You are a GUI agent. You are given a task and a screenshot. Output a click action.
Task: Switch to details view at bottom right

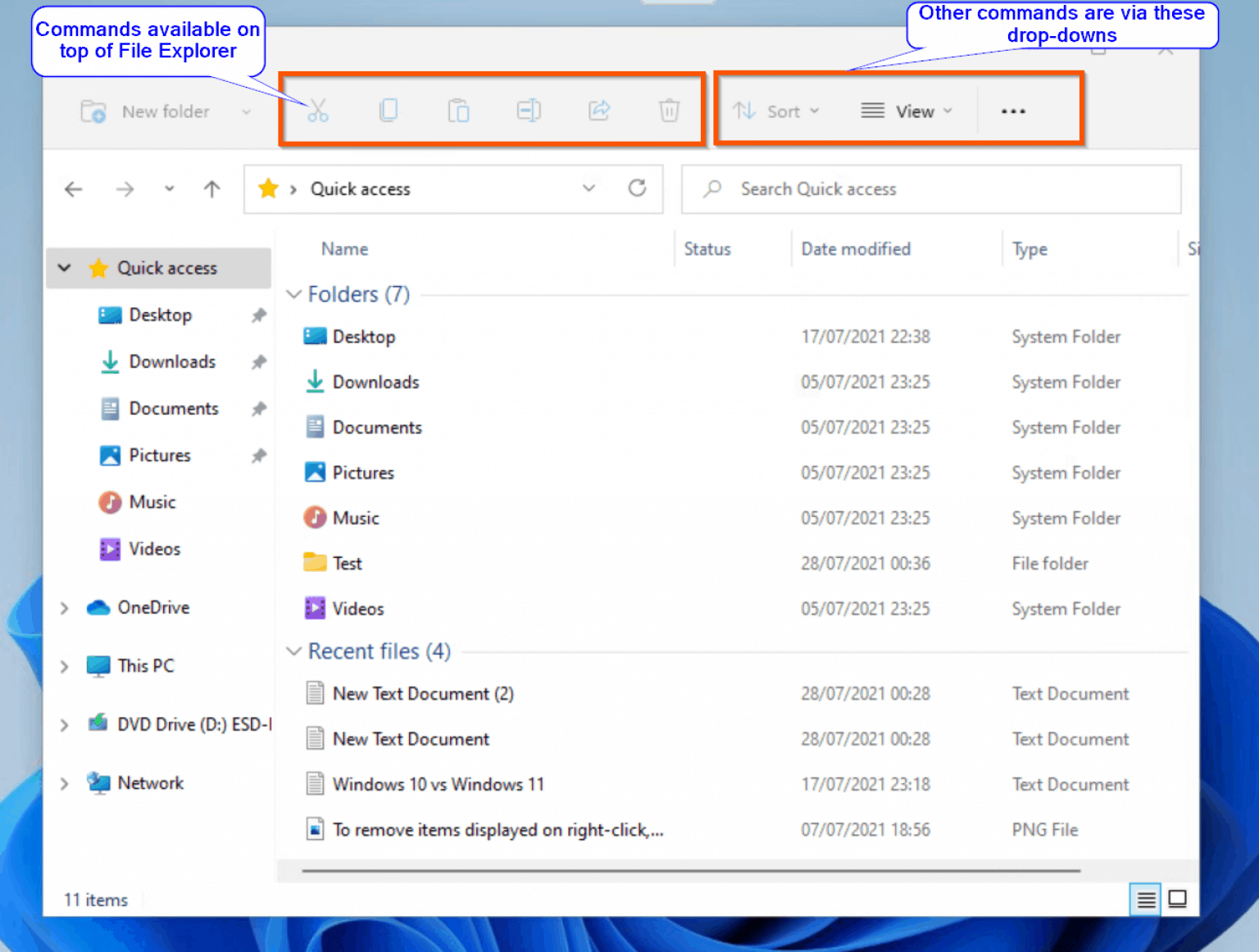(1144, 899)
